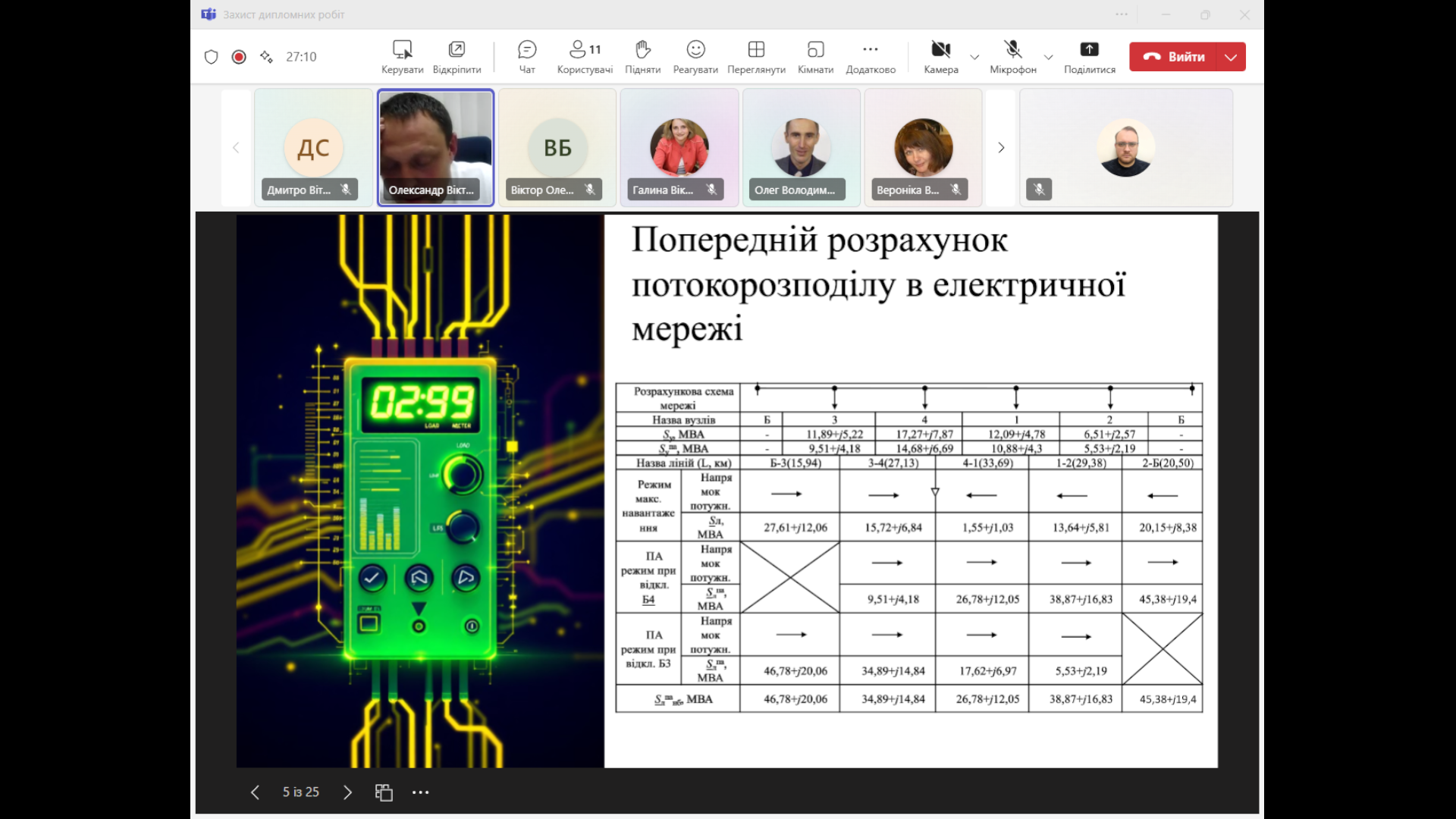Viewport: 1456px width, 819px height.
Task: Go to next slide arrow
Action: pos(347,792)
